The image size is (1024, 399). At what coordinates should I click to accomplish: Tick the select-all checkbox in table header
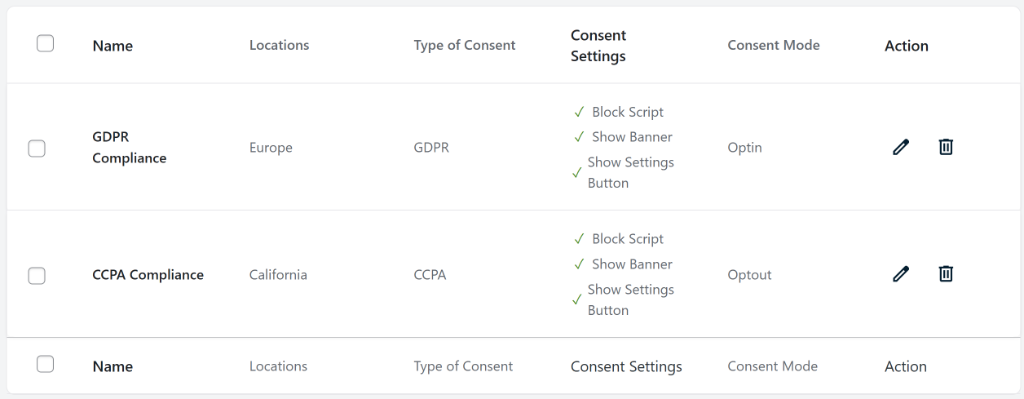point(45,44)
